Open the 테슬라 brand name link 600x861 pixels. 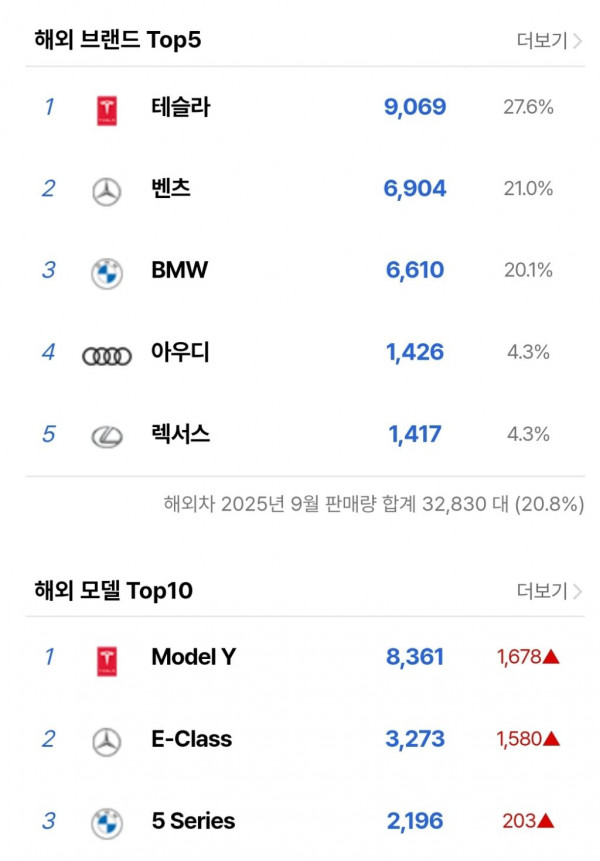181,107
